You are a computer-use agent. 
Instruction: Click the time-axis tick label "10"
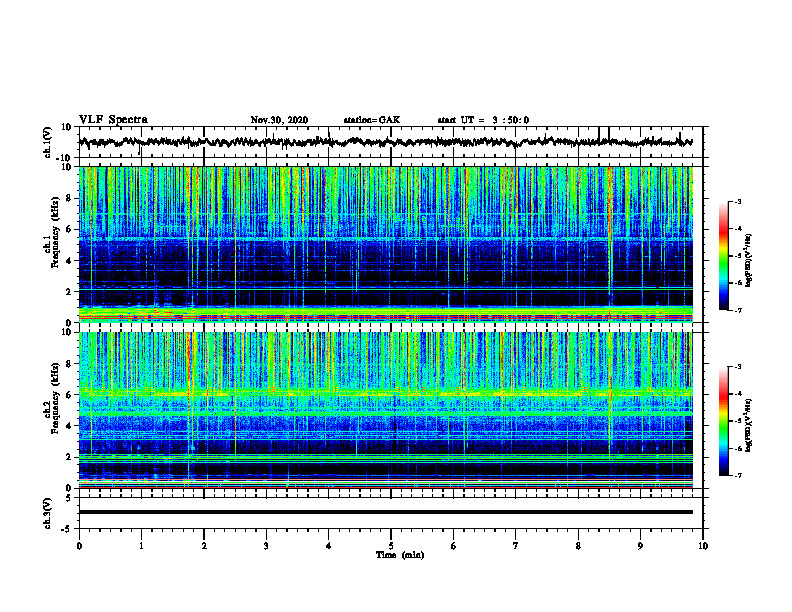pyautogui.click(x=703, y=546)
